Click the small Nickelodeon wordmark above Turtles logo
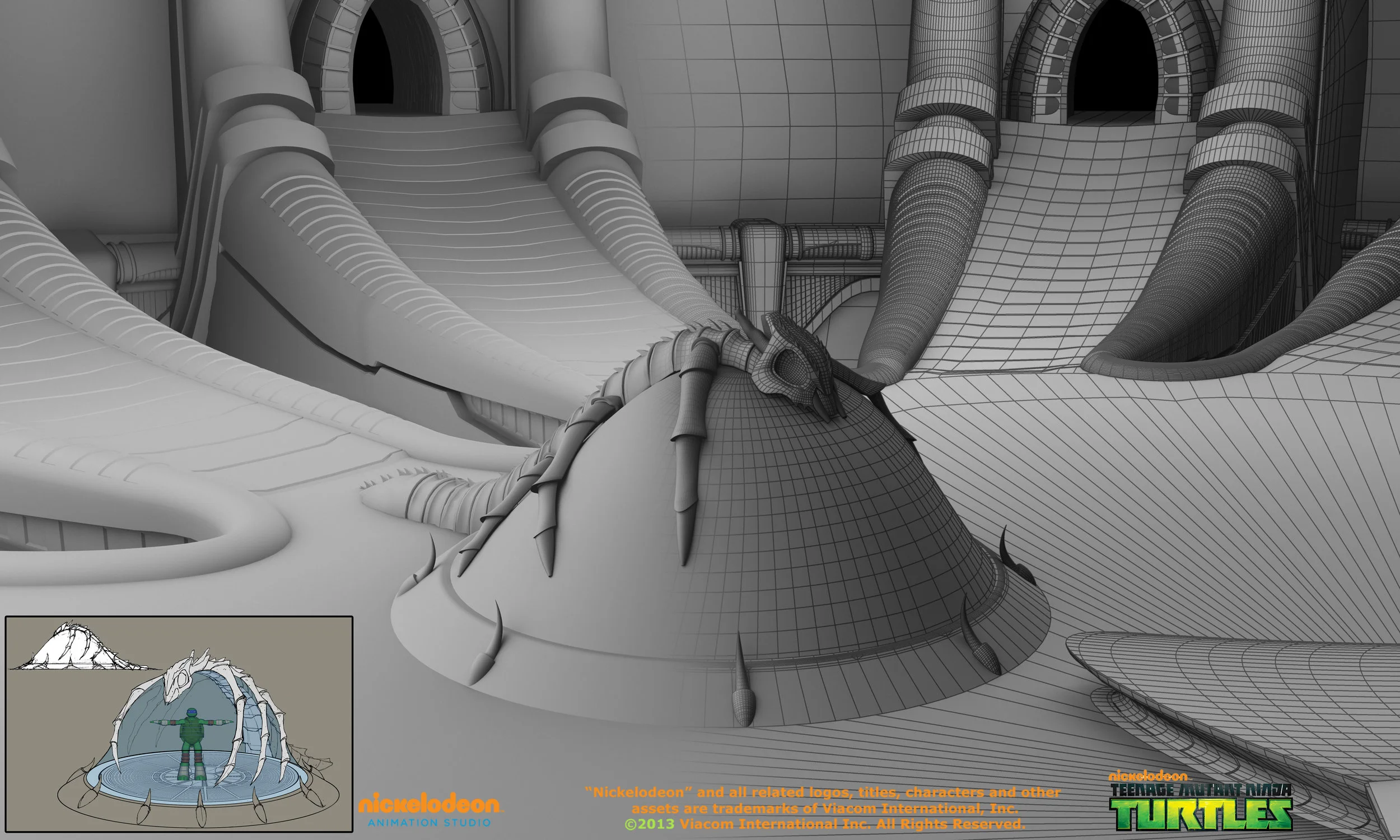 [1149, 776]
